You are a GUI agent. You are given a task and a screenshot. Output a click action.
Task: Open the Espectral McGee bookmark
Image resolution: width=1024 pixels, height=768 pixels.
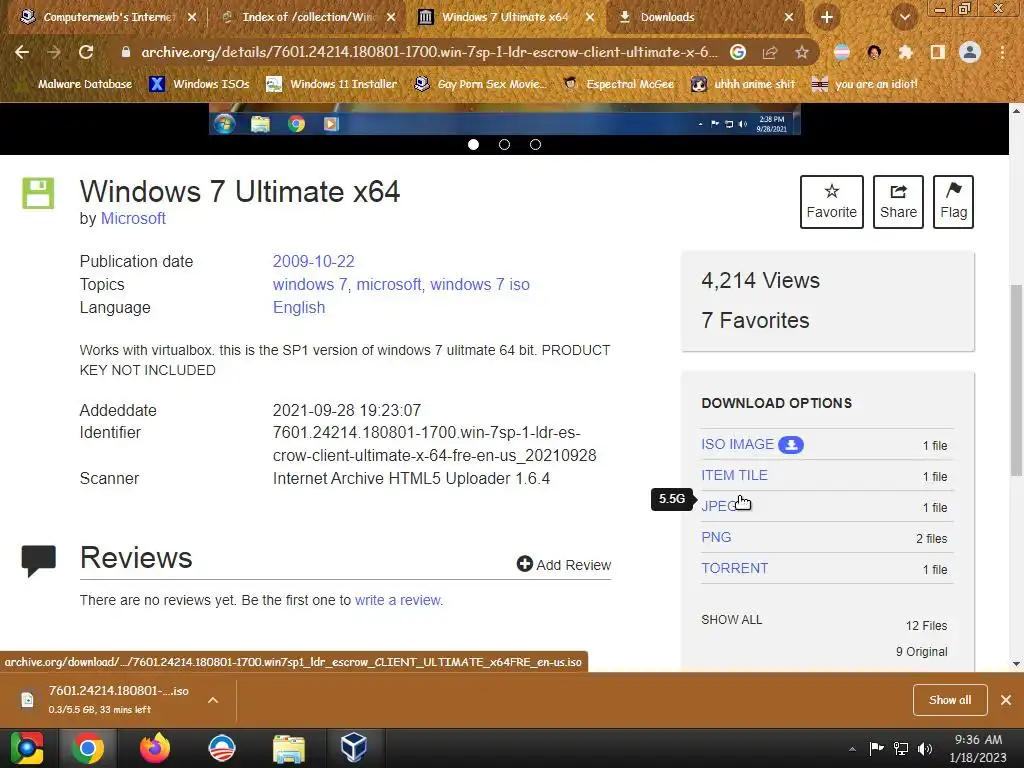[x=618, y=84]
